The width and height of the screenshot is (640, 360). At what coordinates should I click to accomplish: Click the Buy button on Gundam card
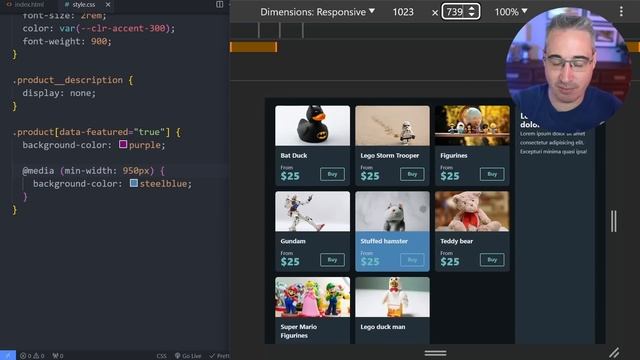click(332, 260)
